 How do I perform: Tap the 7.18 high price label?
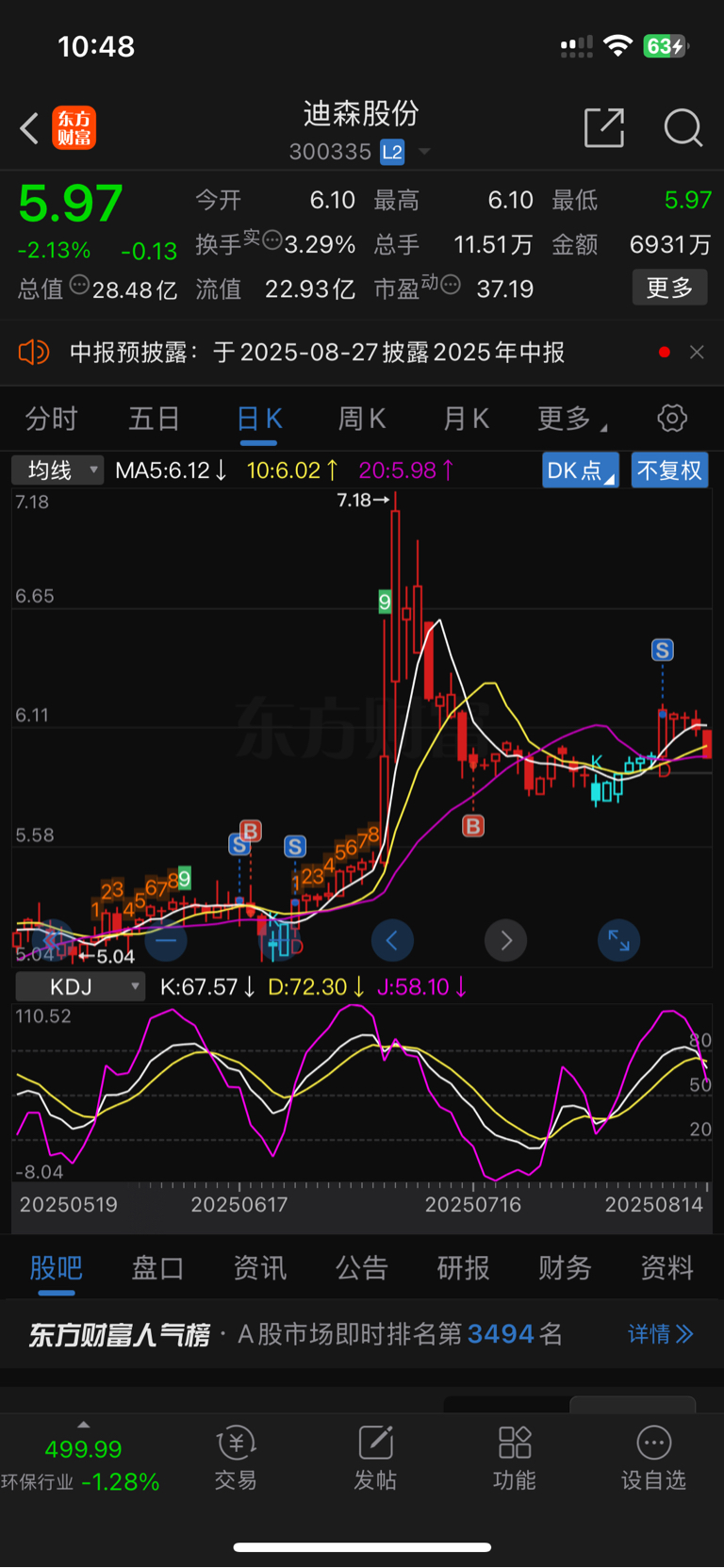click(364, 500)
